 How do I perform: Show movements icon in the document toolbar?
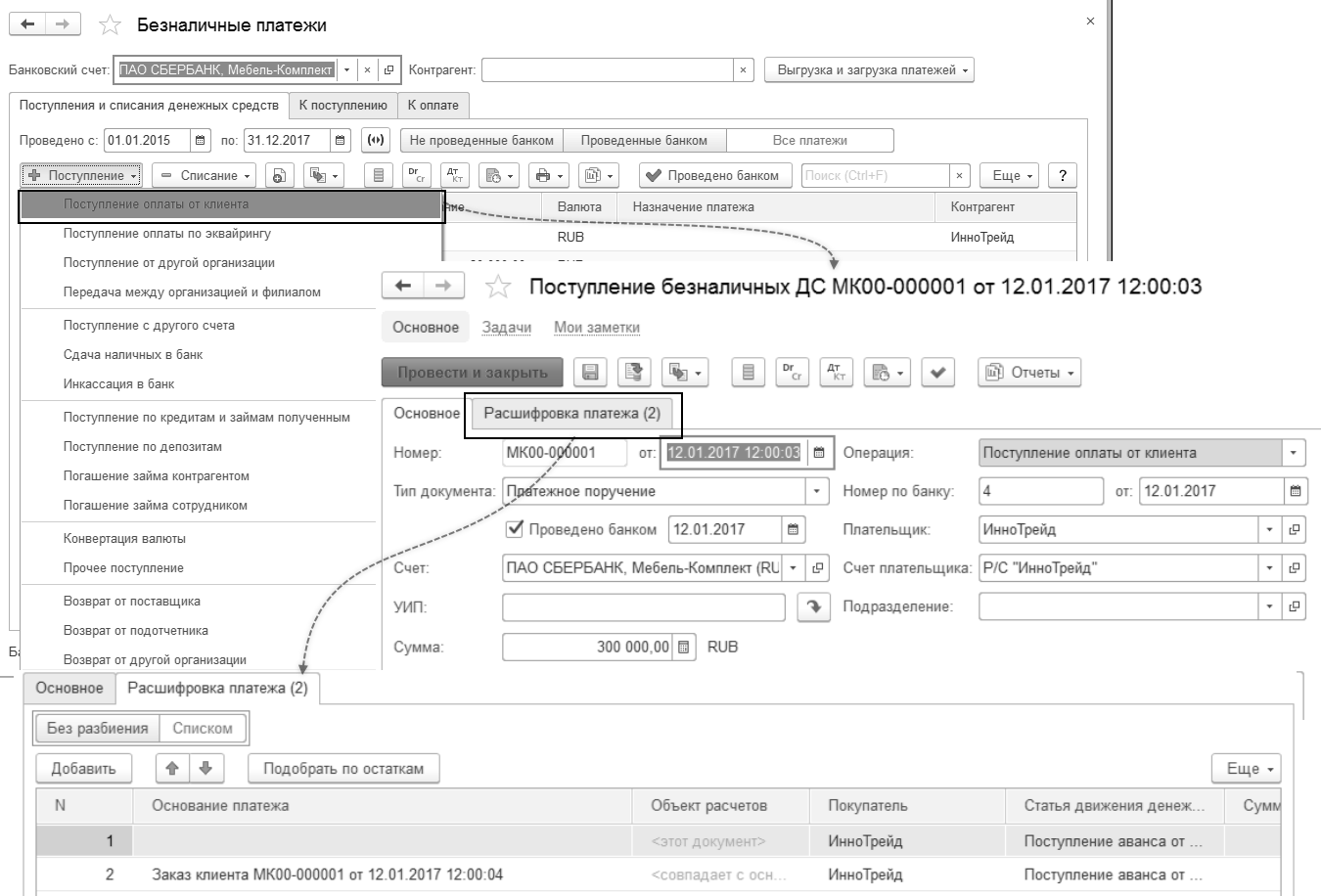point(749,373)
